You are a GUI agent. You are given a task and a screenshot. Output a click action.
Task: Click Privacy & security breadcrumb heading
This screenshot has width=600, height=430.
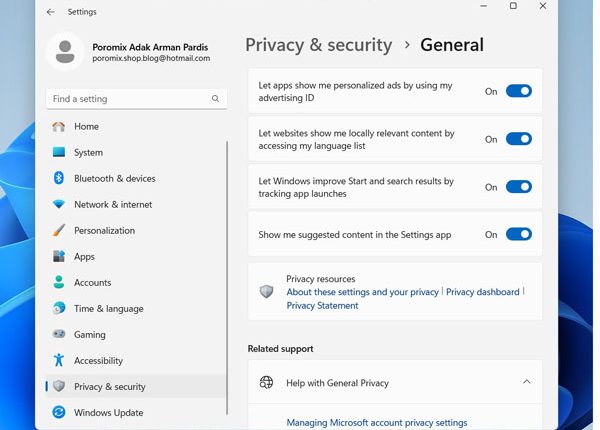pyautogui.click(x=319, y=45)
